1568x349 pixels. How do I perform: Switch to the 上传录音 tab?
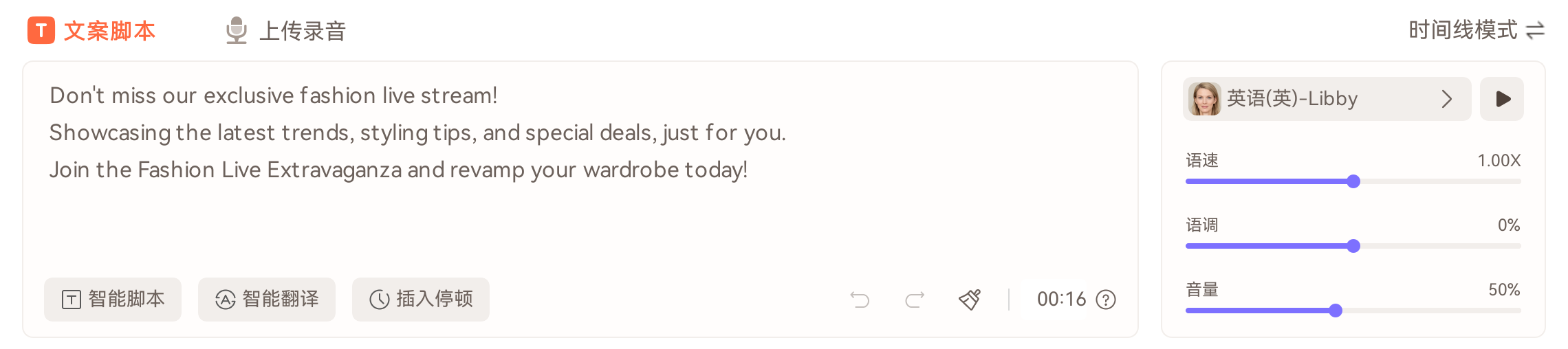pyautogui.click(x=302, y=31)
